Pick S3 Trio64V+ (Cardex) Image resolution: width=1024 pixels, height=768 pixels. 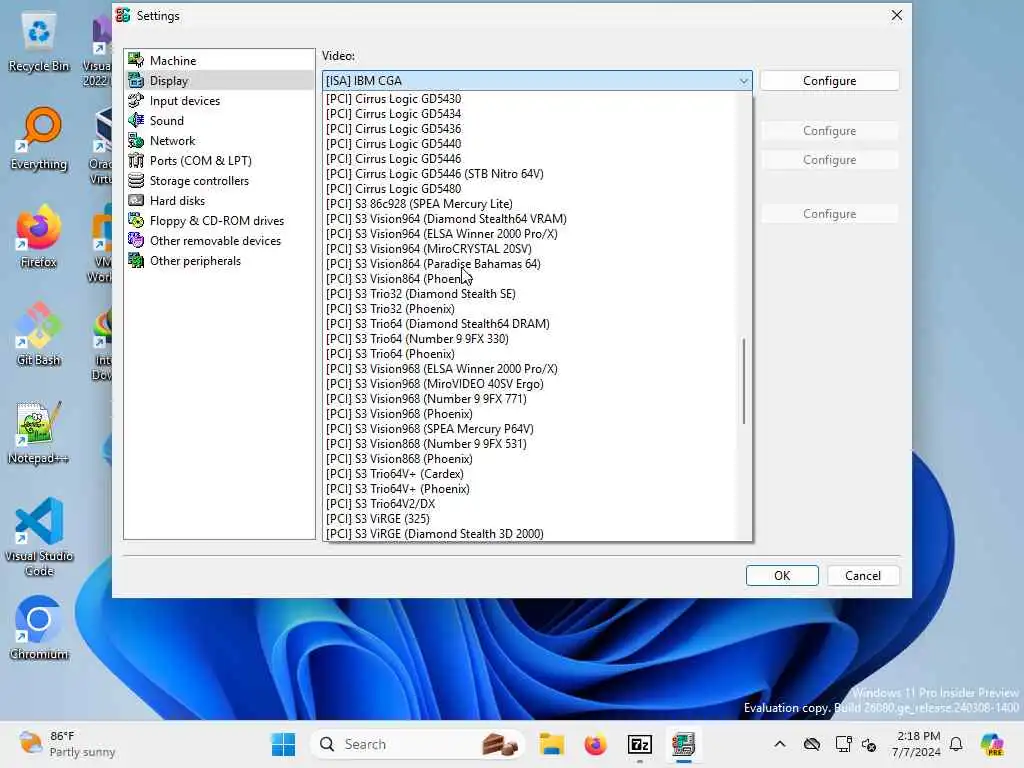[x=530, y=474]
